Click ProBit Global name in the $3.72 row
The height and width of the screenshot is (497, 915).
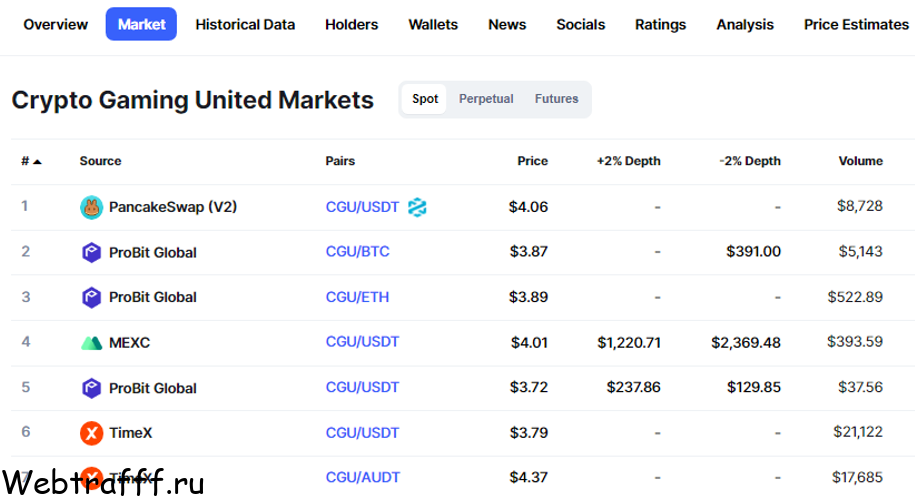point(152,388)
